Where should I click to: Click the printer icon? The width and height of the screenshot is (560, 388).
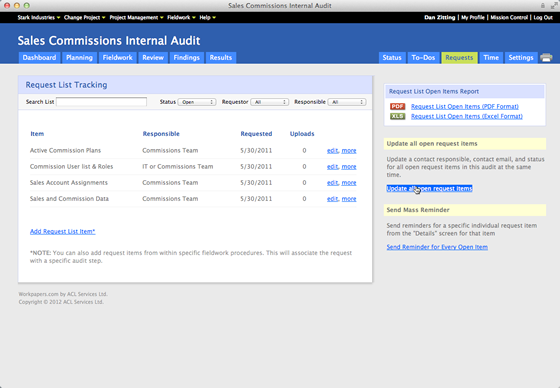pyautogui.click(x=546, y=58)
